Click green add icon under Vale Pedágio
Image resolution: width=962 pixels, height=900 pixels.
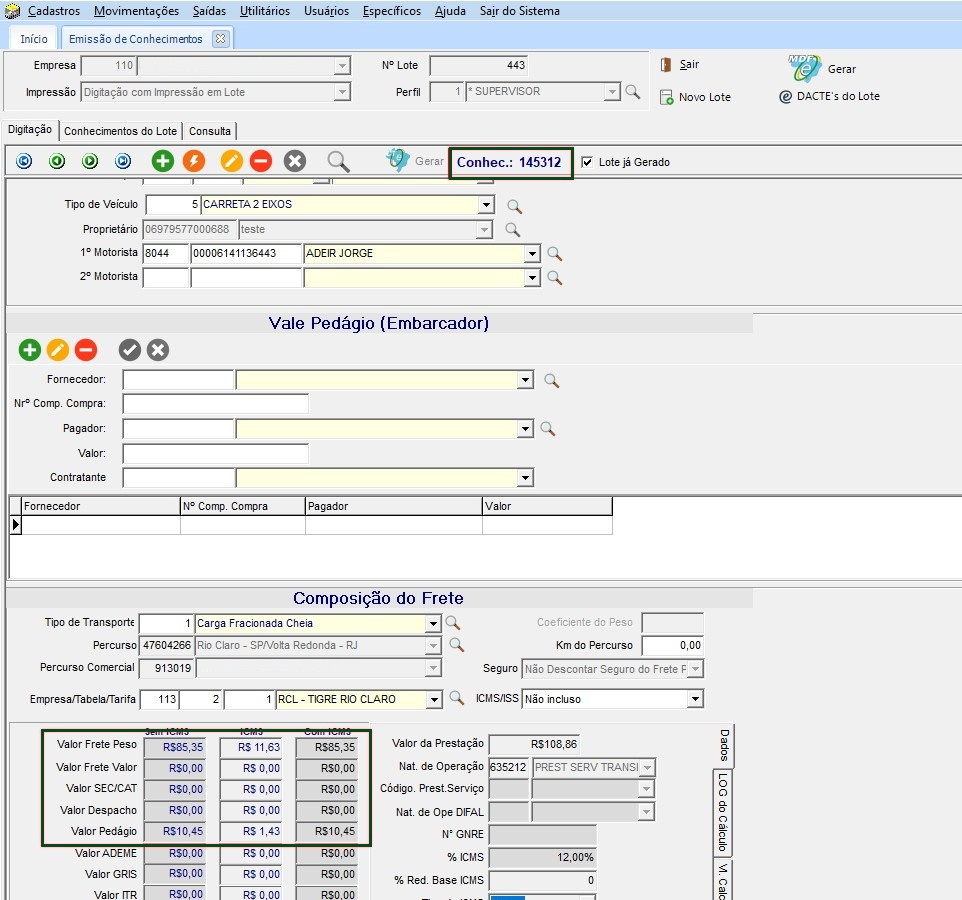[29, 350]
